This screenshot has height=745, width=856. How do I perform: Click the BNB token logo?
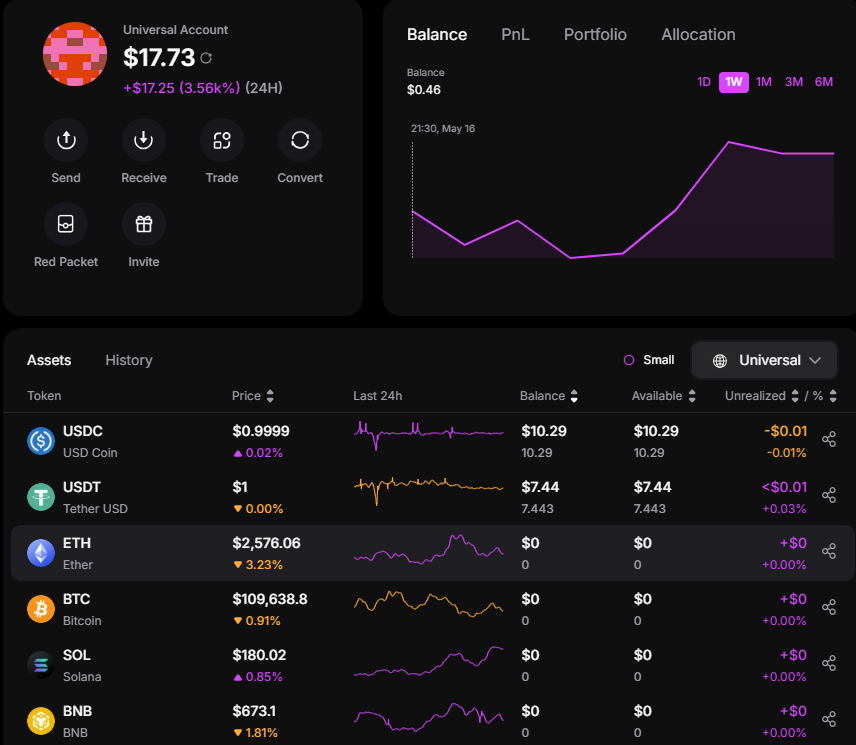coord(41,721)
